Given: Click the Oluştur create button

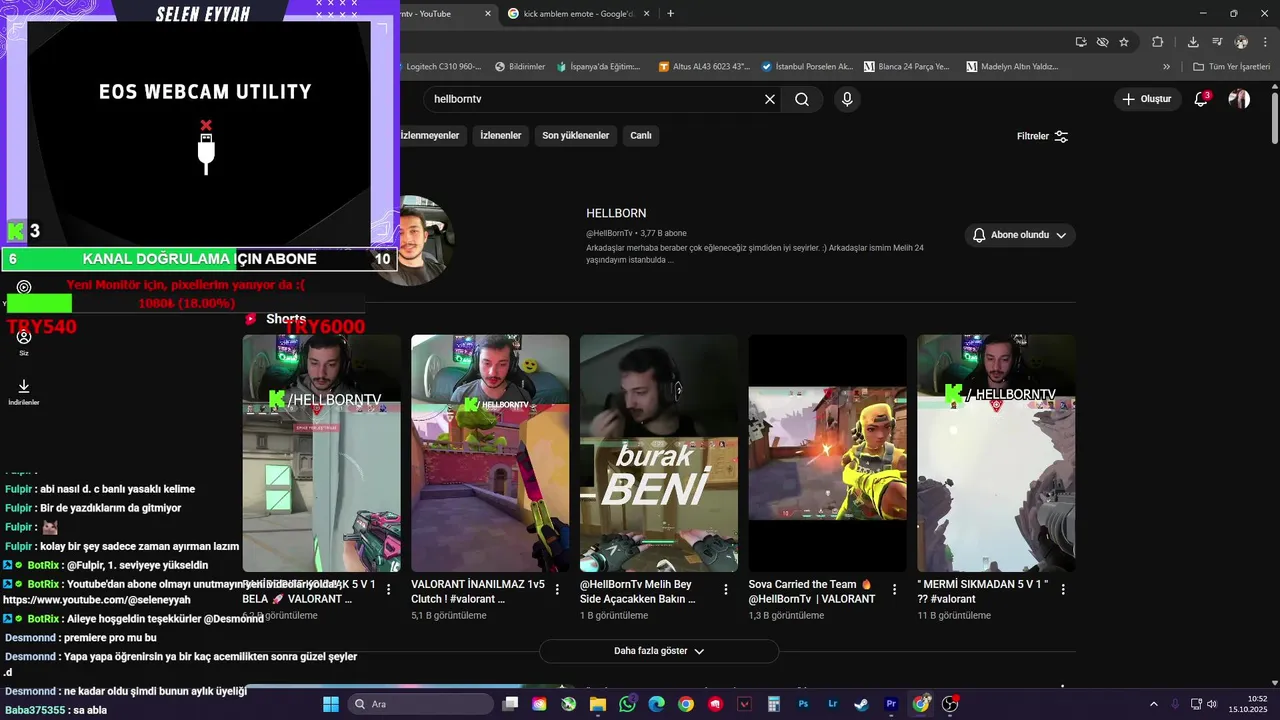Looking at the screenshot, I should (x=1146, y=99).
